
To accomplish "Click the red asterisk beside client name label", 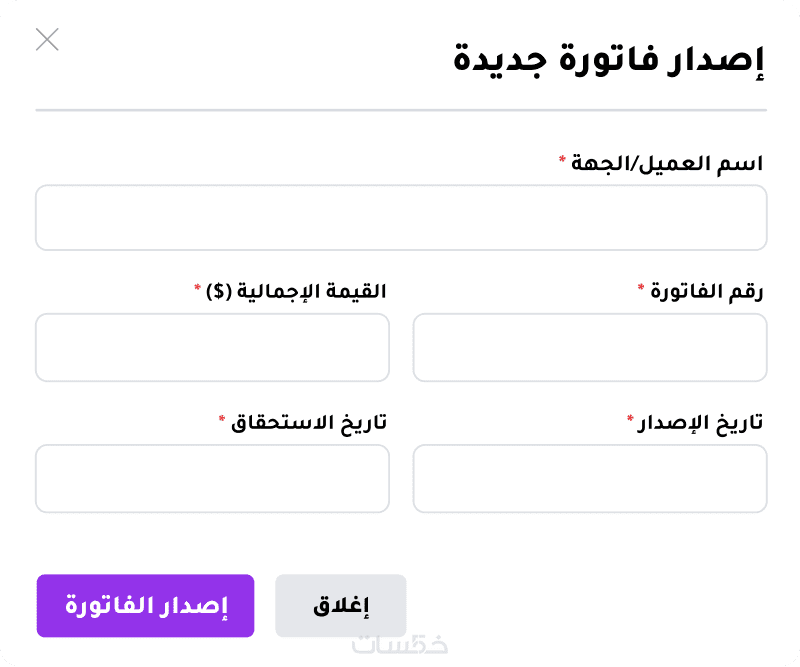I will click(562, 160).
